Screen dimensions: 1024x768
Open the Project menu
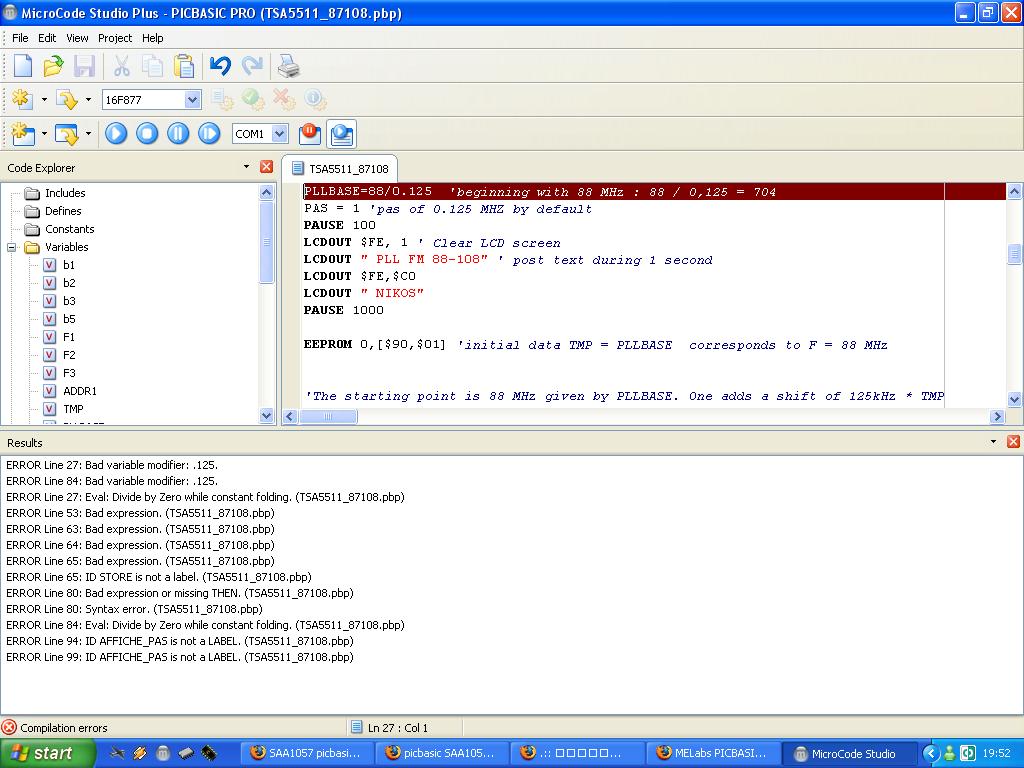[x=115, y=38]
